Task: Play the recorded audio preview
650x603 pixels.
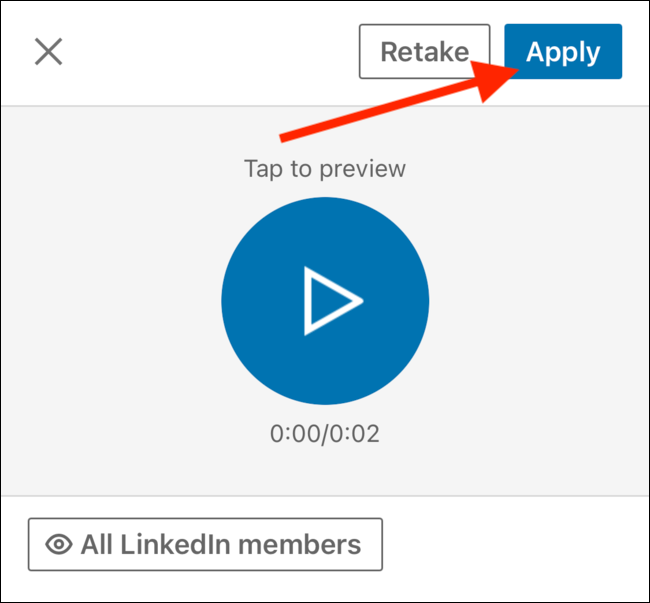Action: (325, 300)
